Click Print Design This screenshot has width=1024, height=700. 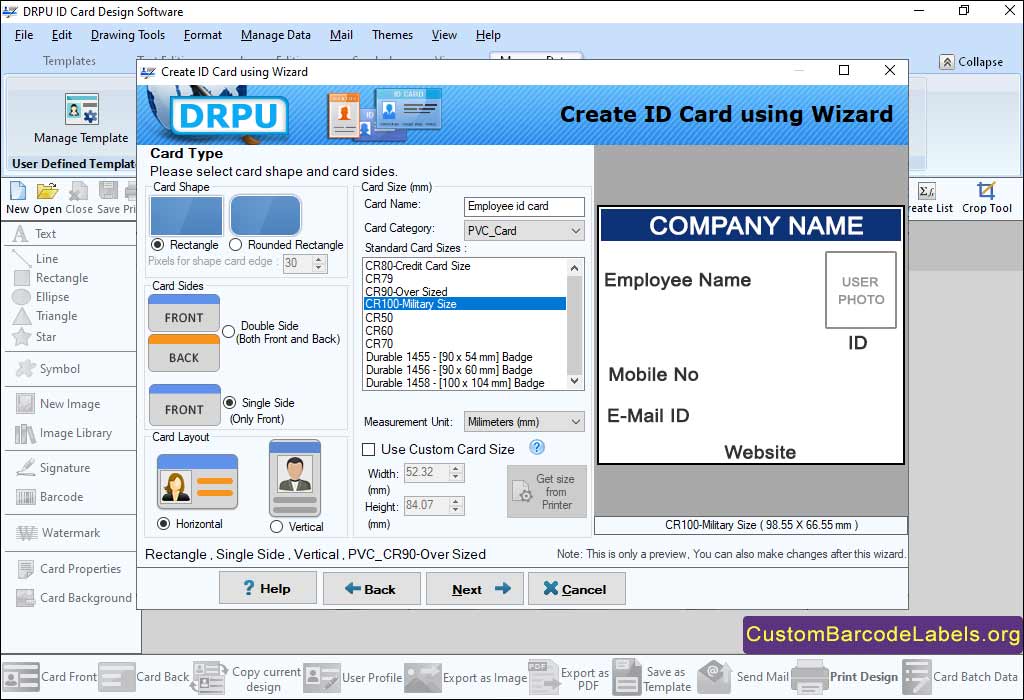845,677
